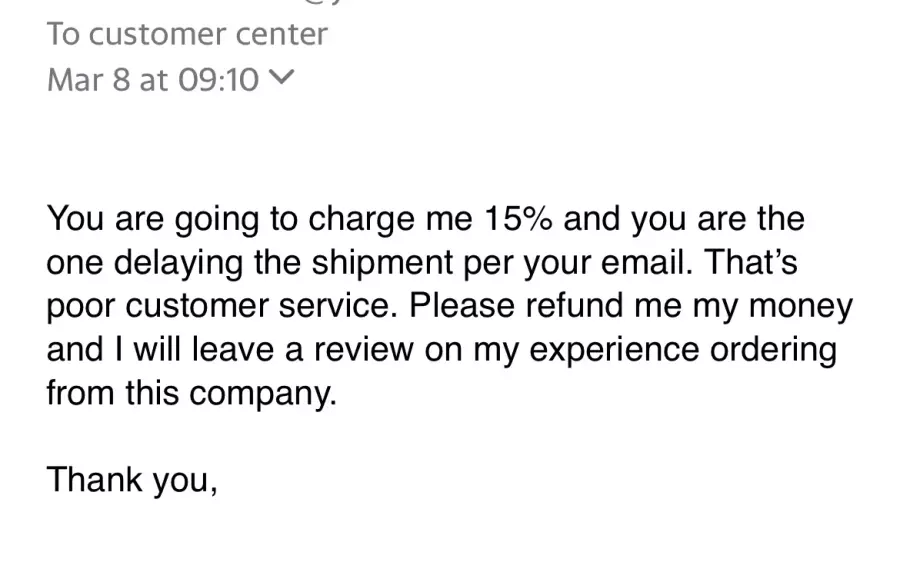Click the word 'charge' in the first line

pyautogui.click(x=361, y=219)
